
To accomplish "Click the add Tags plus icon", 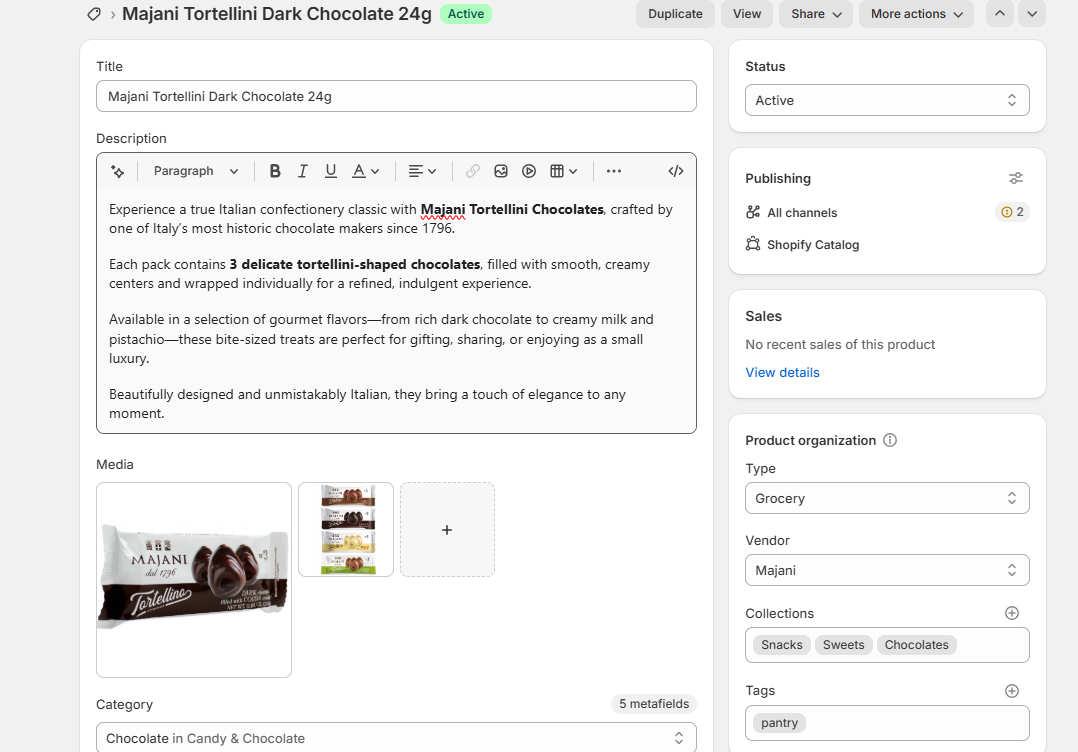I will click(1011, 691).
